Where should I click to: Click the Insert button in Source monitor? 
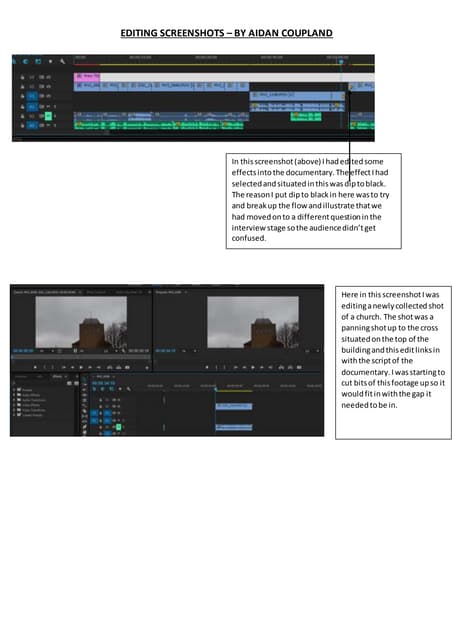tap(109, 367)
